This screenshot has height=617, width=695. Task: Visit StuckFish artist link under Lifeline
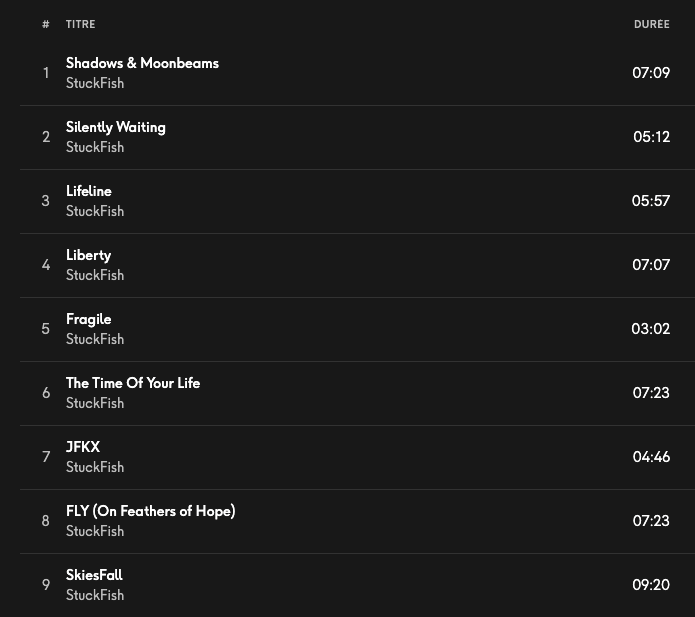point(95,211)
